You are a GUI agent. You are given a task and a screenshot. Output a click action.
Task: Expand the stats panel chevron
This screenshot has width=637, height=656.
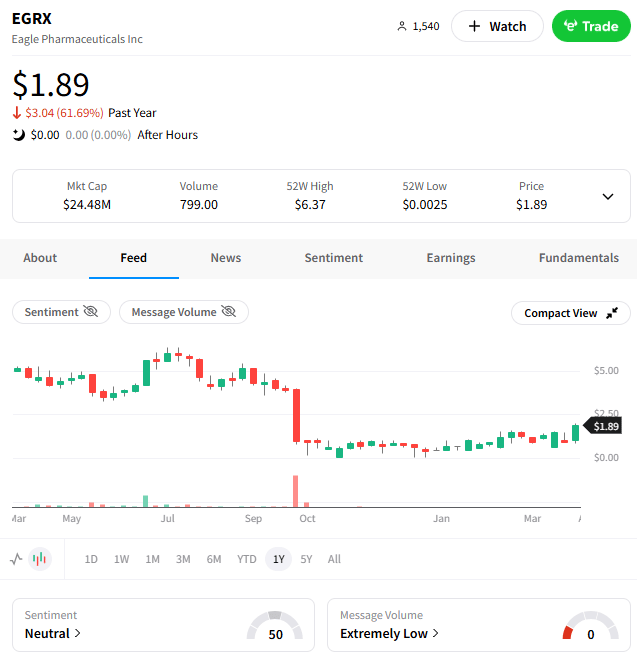[x=608, y=196]
